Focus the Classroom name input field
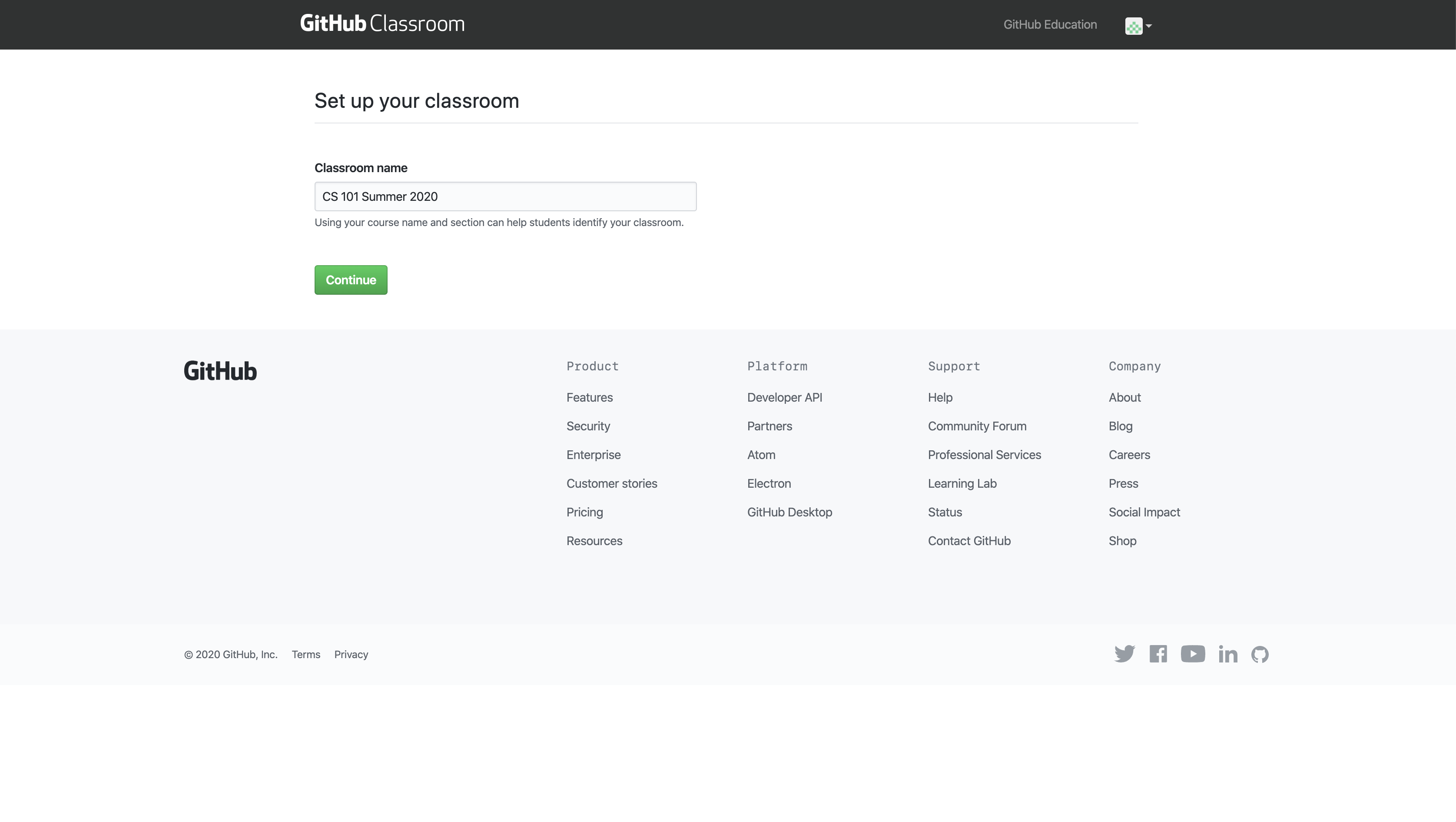The image size is (1456, 822). [x=505, y=197]
